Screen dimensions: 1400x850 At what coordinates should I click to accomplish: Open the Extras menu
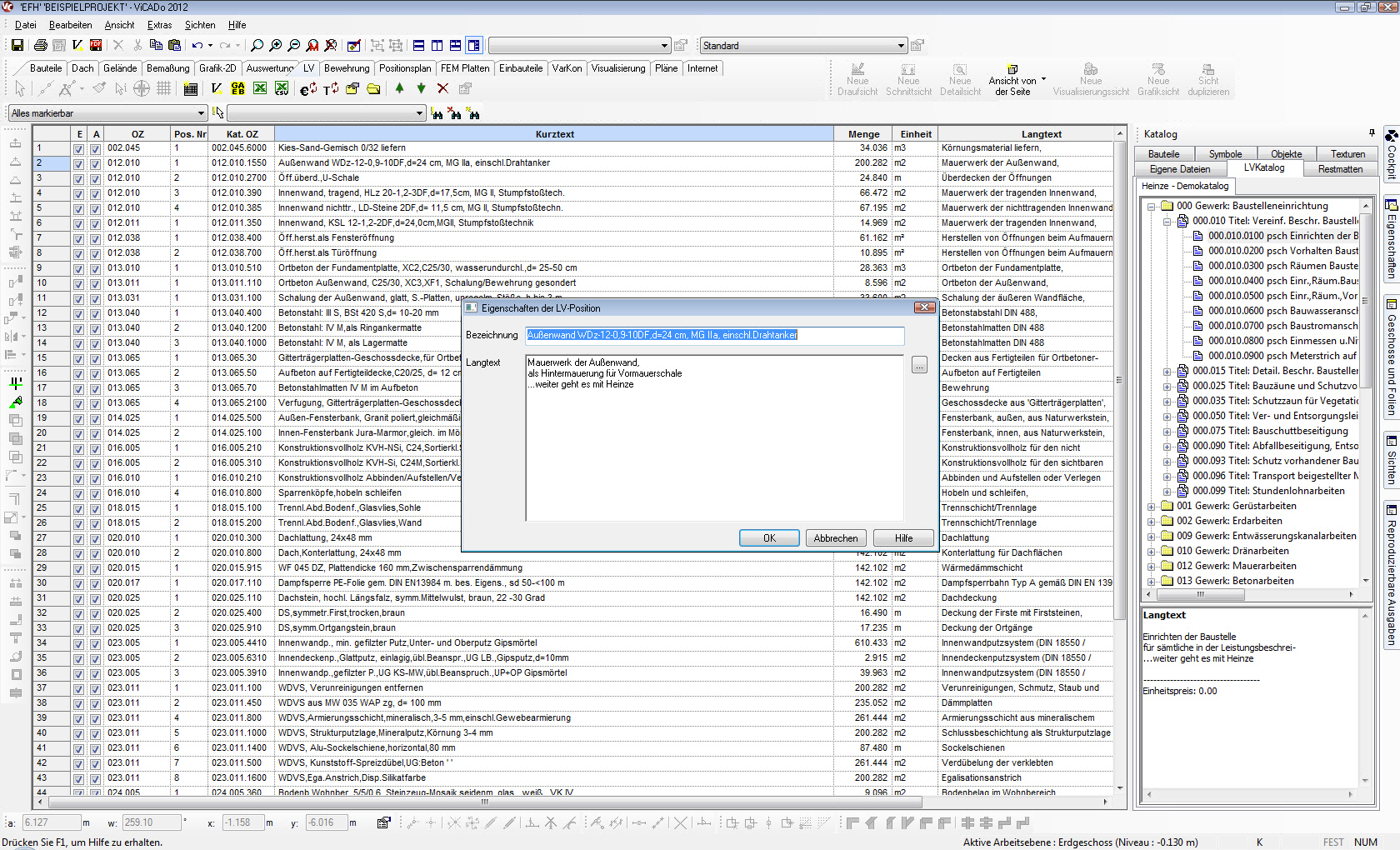[159, 25]
